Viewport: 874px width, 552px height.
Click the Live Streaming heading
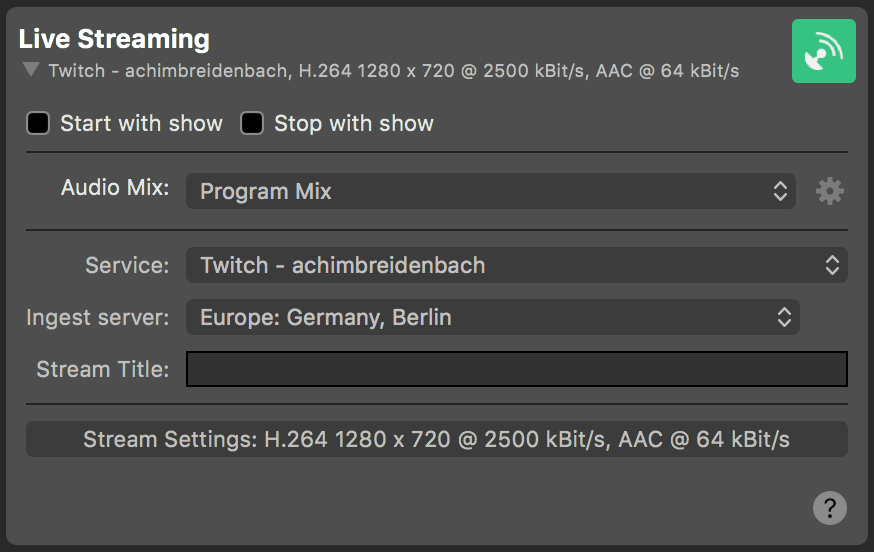coord(114,39)
